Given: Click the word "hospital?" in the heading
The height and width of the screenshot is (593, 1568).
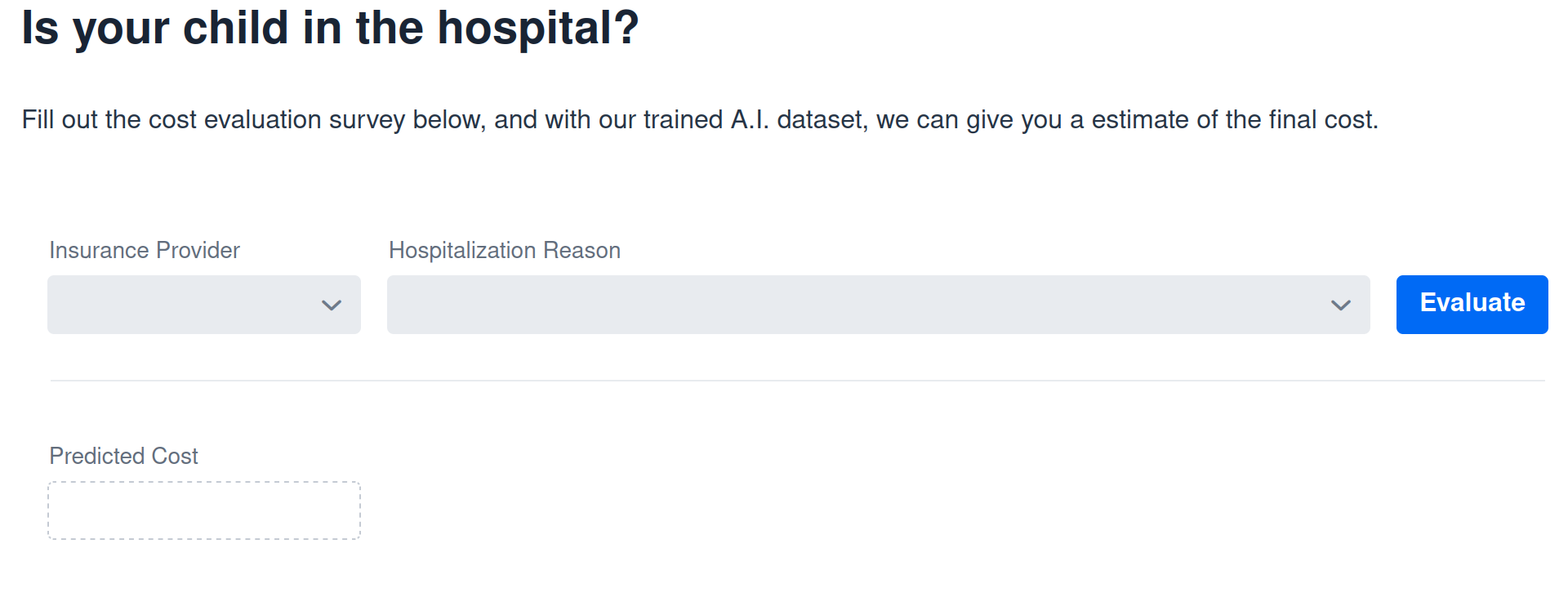Looking at the screenshot, I should 538,28.
